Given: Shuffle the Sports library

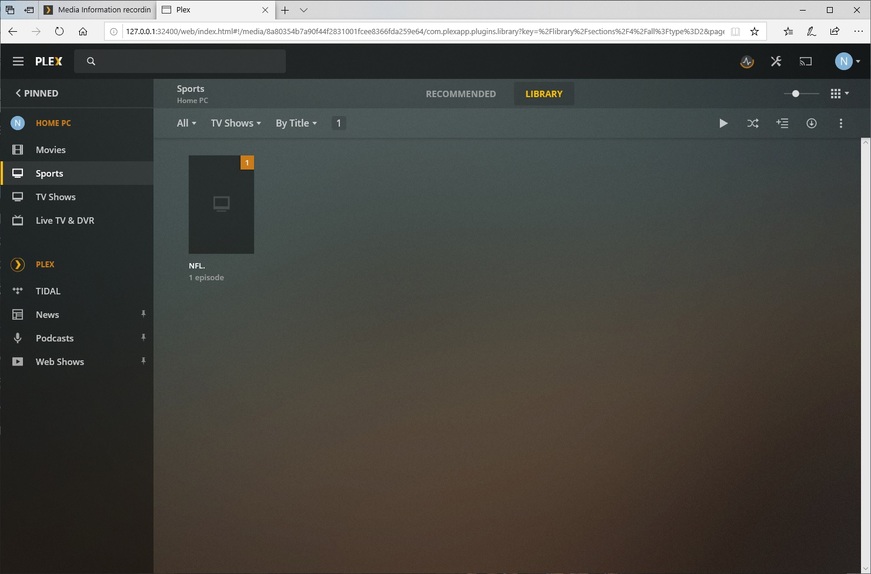Looking at the screenshot, I should [753, 123].
